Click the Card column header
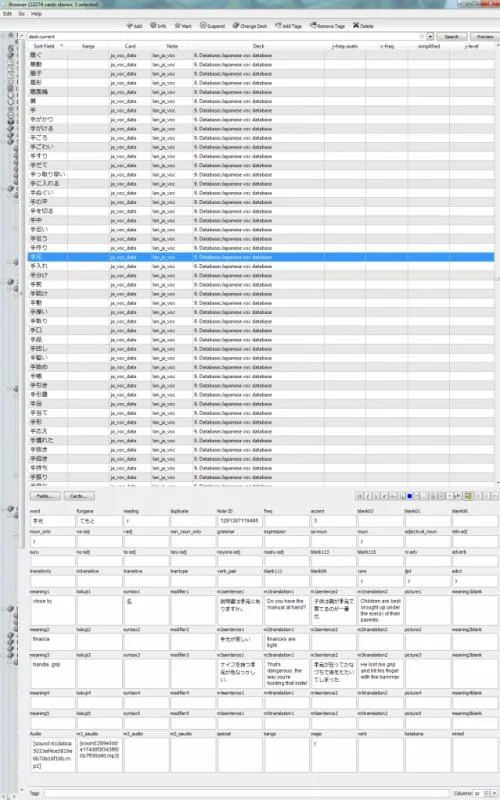 coord(130,46)
